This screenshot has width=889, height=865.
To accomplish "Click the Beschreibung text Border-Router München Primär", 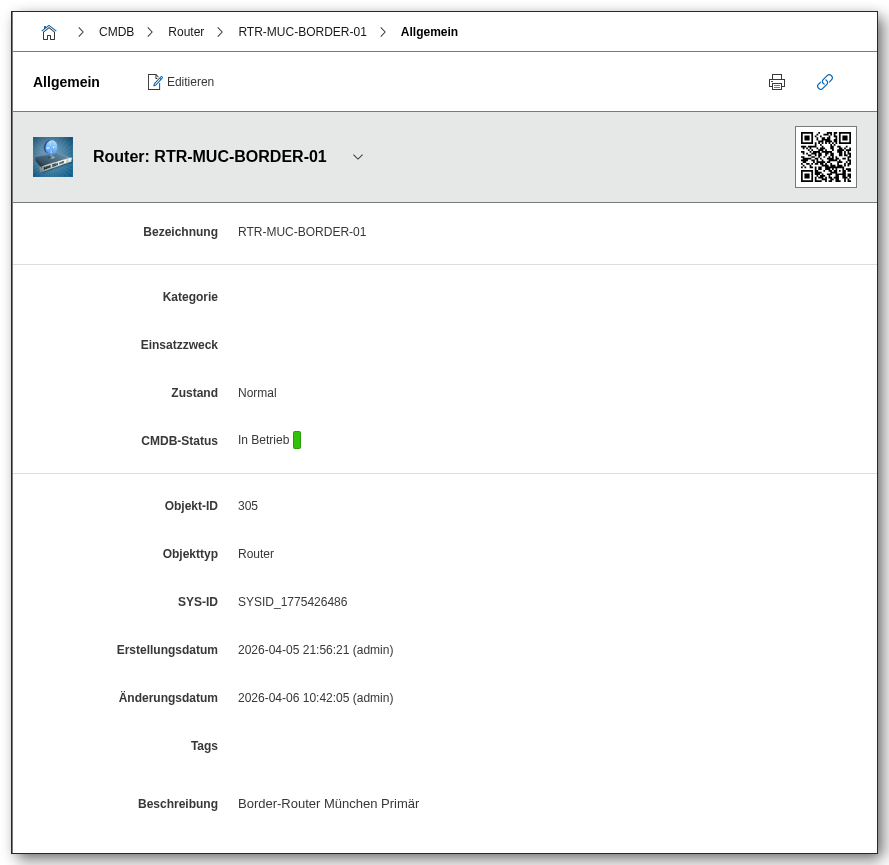I will coord(328,803).
